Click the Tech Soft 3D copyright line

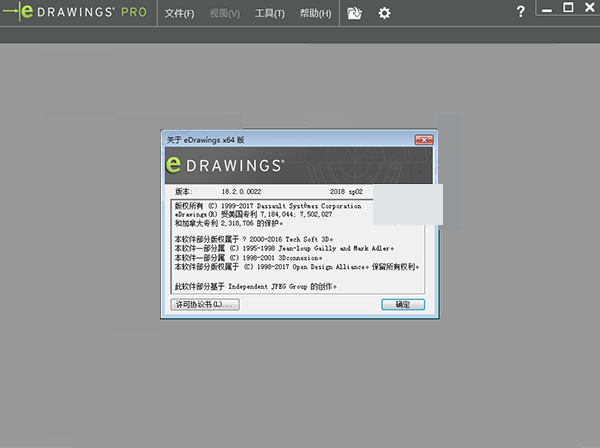pos(254,239)
